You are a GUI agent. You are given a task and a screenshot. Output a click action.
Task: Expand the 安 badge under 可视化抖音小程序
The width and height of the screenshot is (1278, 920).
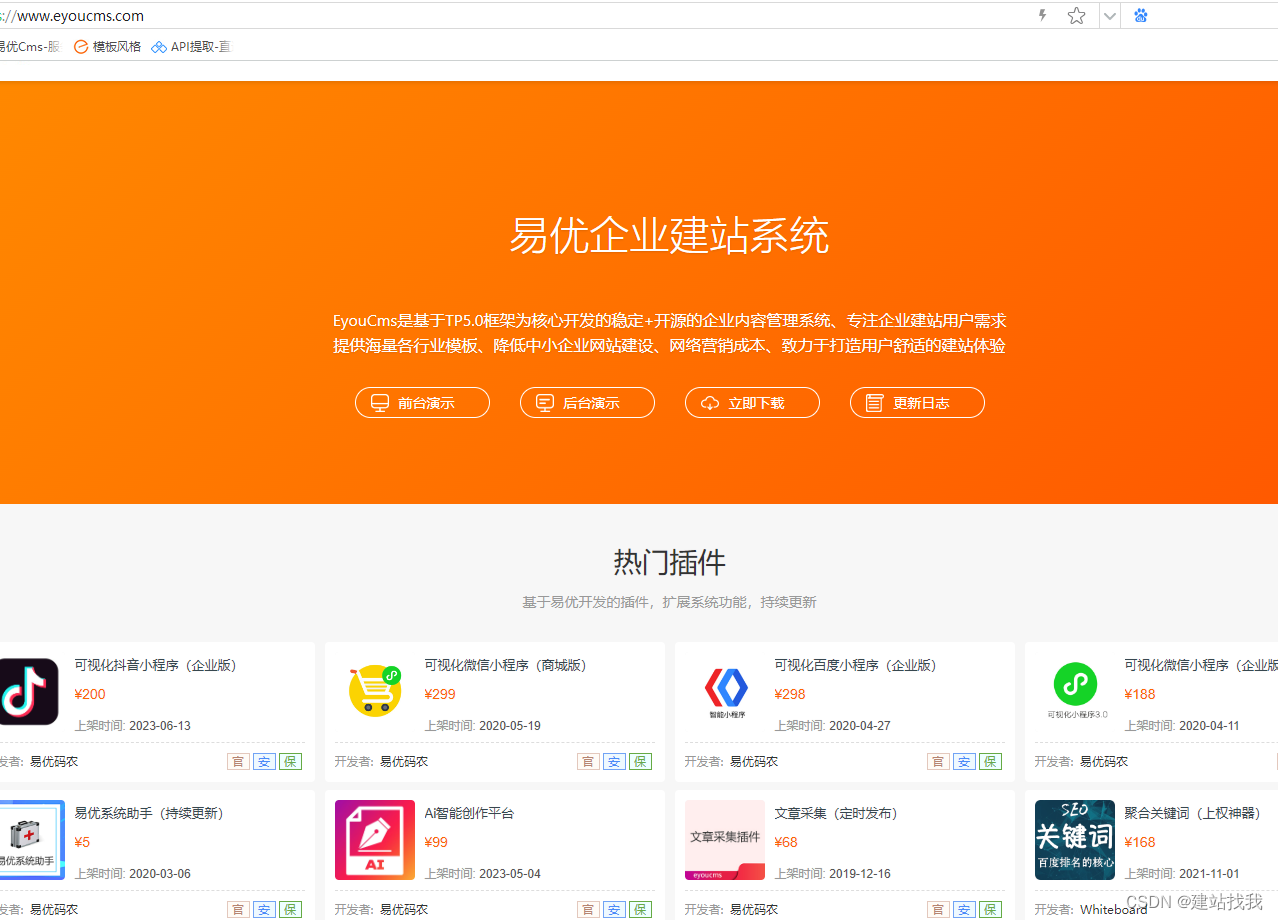coord(263,761)
